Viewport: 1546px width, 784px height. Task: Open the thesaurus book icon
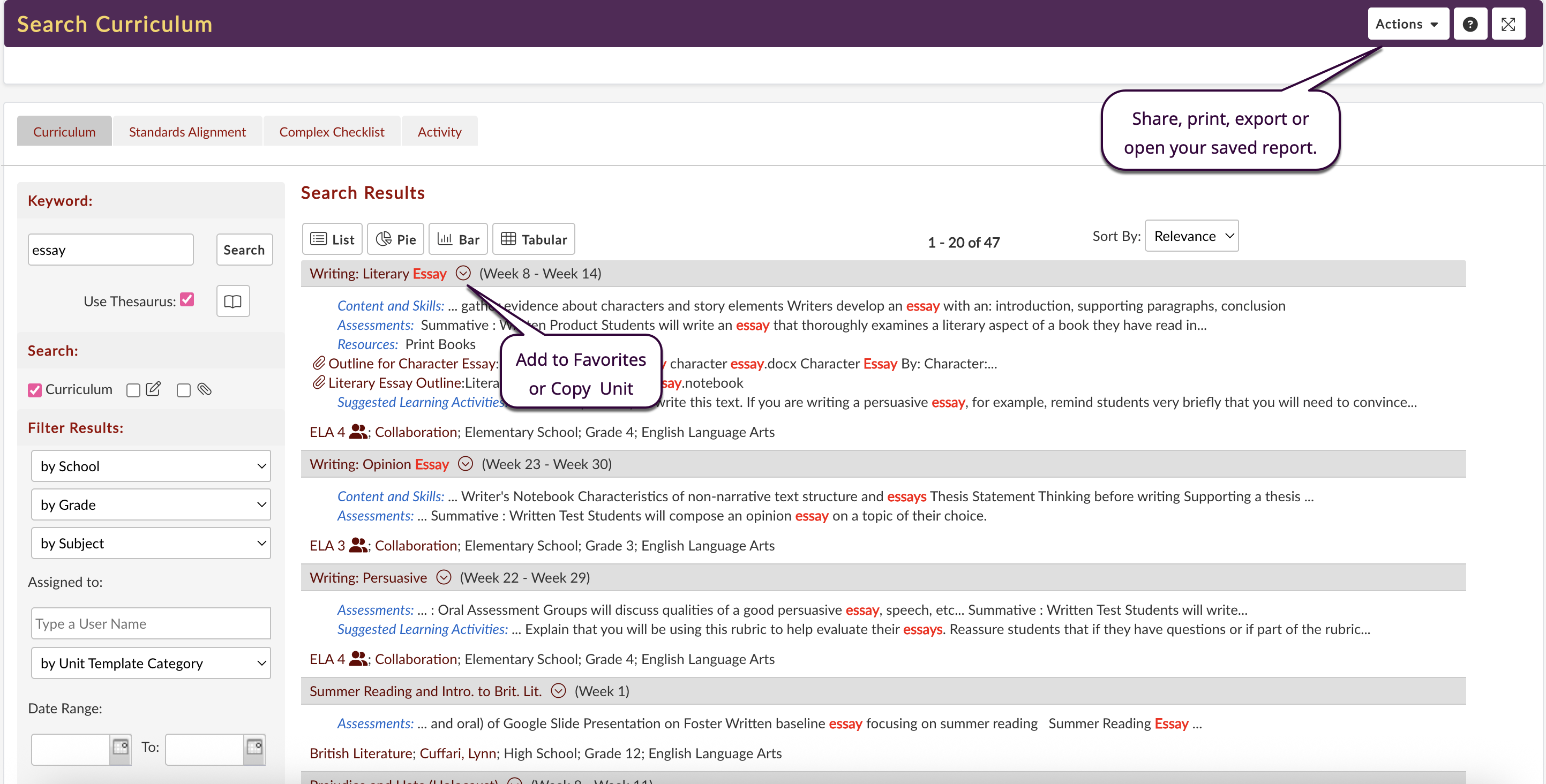click(233, 301)
